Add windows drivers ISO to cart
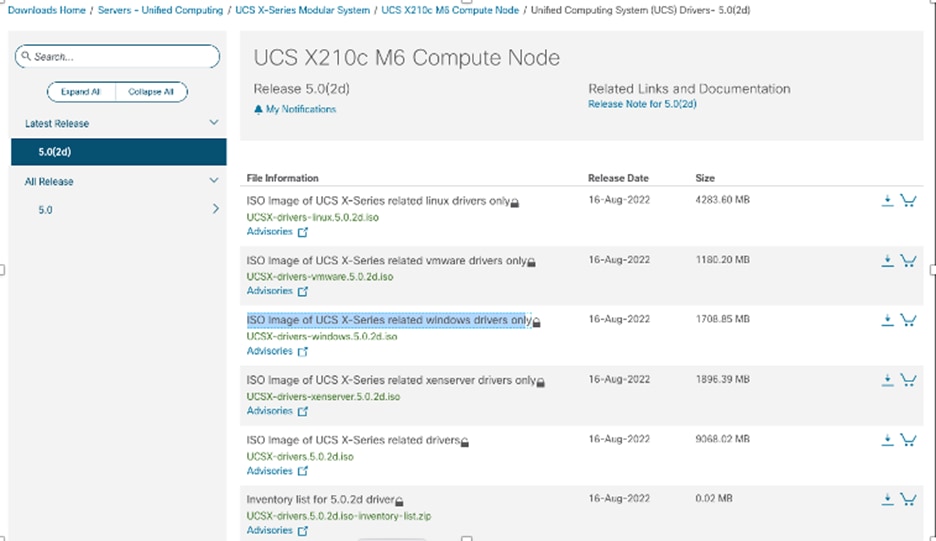This screenshot has width=936, height=541. pyautogui.click(x=908, y=320)
